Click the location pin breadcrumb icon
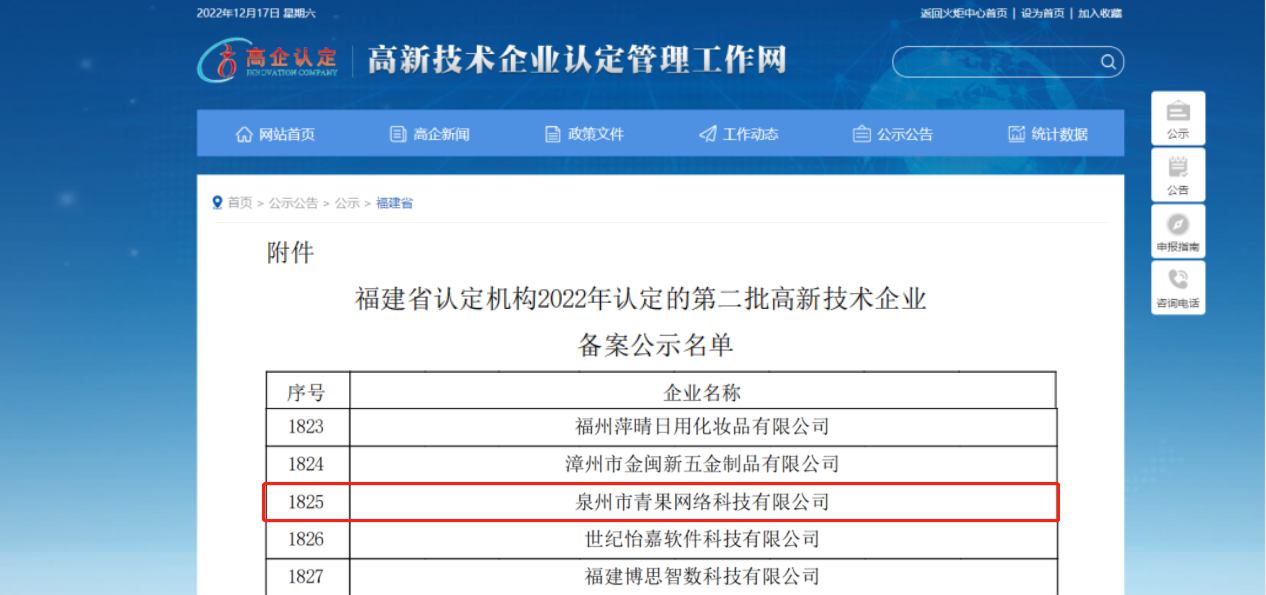Image resolution: width=1266 pixels, height=595 pixels. click(217, 202)
